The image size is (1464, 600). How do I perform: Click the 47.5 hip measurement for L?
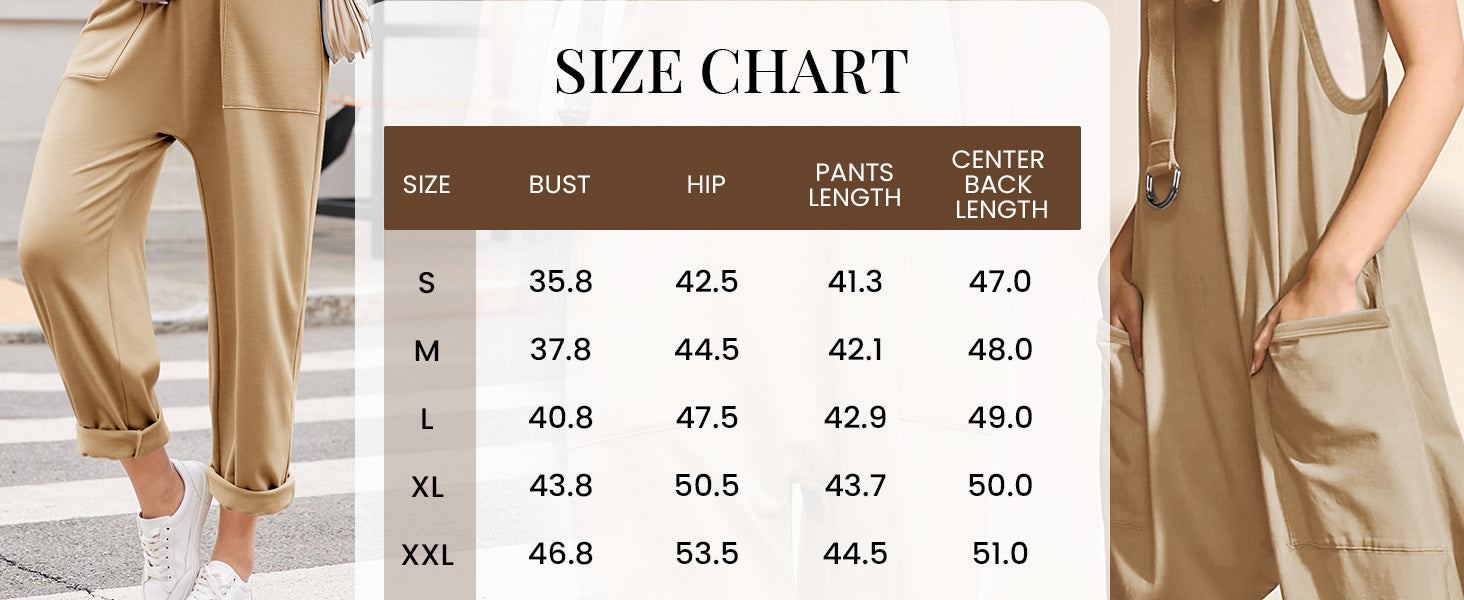707,418
